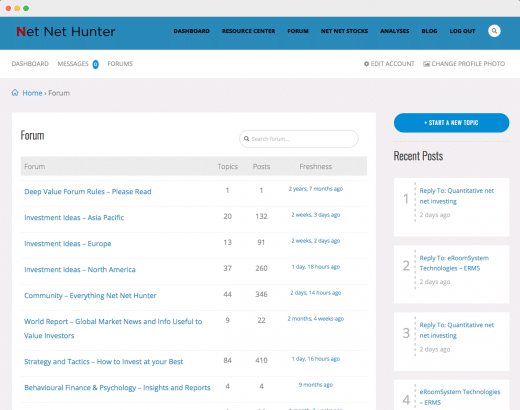Click posts count 346 for Community forum
The height and width of the screenshot is (410, 520).
tap(261, 294)
